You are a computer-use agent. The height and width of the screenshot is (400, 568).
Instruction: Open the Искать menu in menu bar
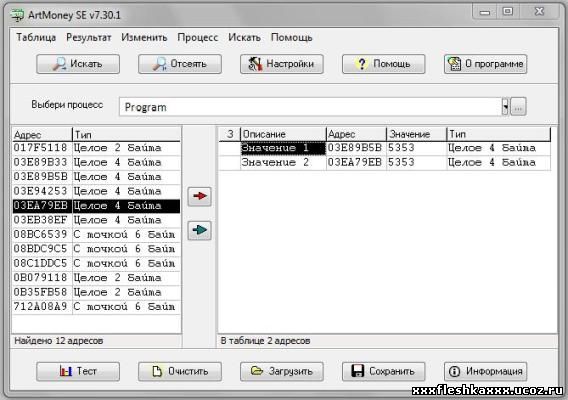244,38
